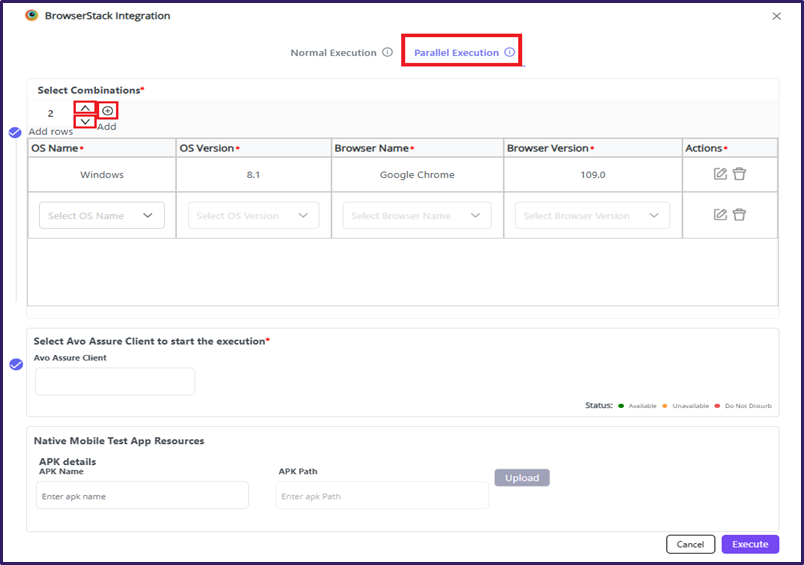This screenshot has height=565, width=804.
Task: Click edit icon in the empty second row
Action: (720, 214)
